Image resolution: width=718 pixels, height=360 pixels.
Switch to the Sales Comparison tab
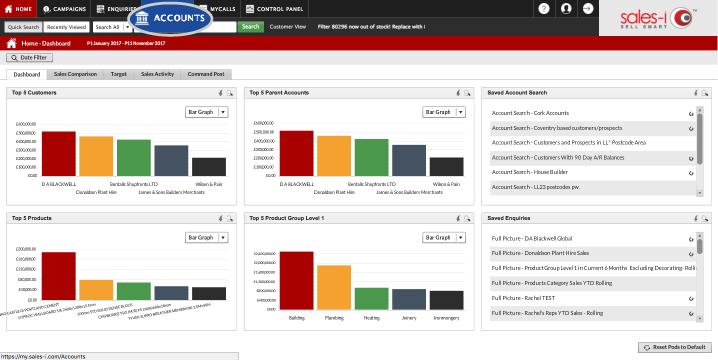click(x=75, y=74)
